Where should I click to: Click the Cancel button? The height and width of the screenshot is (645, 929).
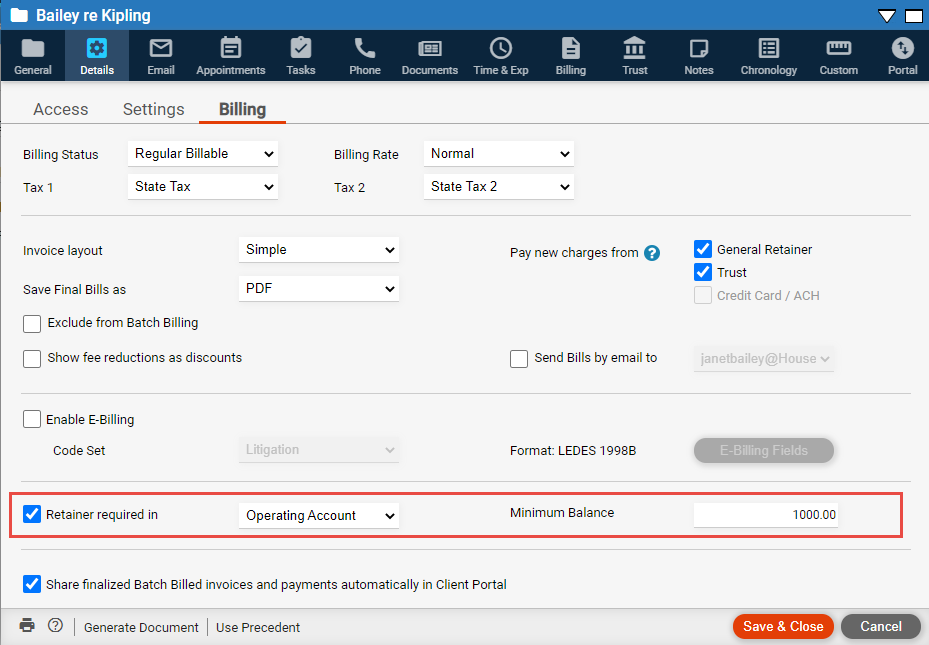click(x=881, y=626)
